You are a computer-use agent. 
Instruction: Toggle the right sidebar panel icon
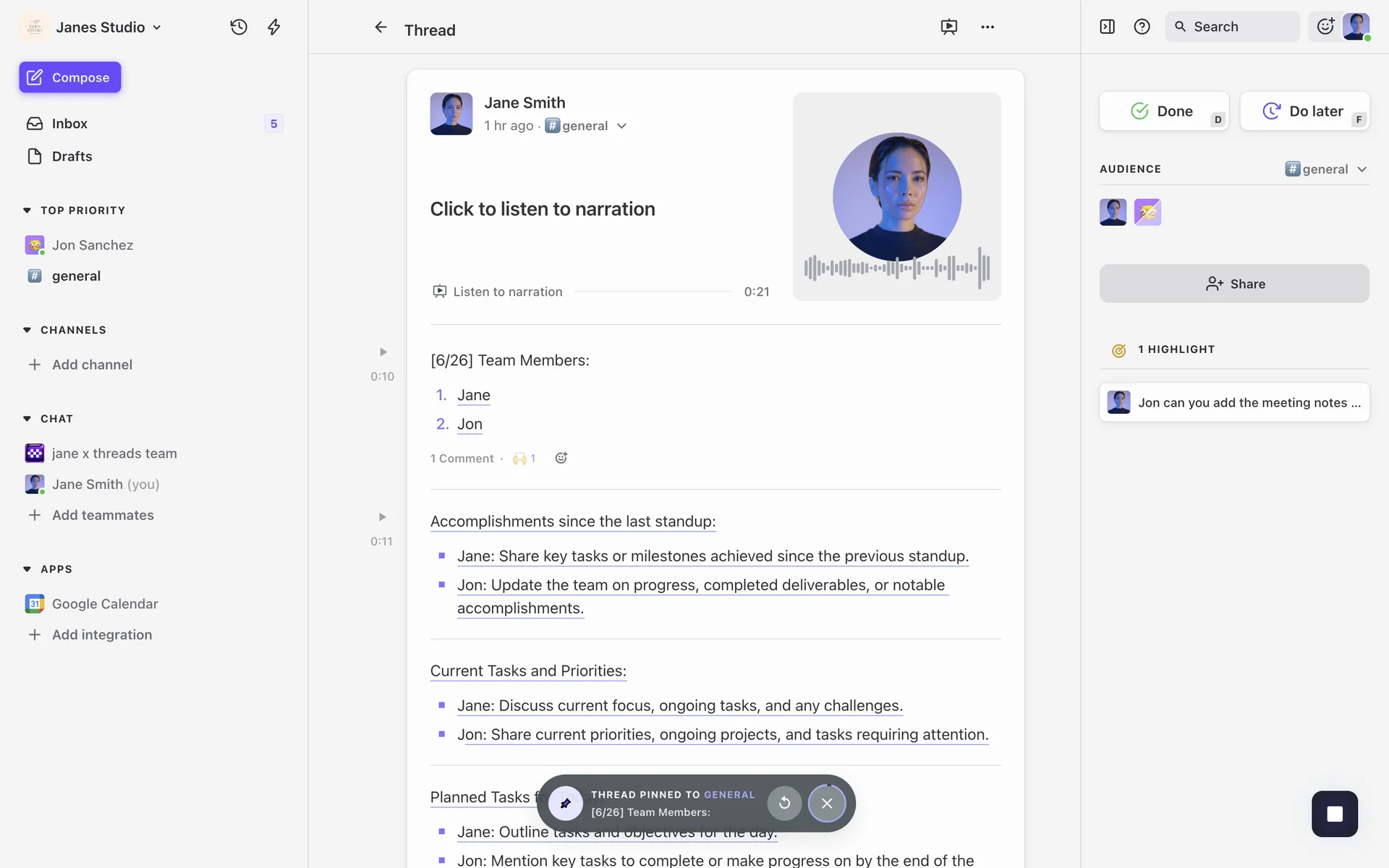pyautogui.click(x=1107, y=27)
